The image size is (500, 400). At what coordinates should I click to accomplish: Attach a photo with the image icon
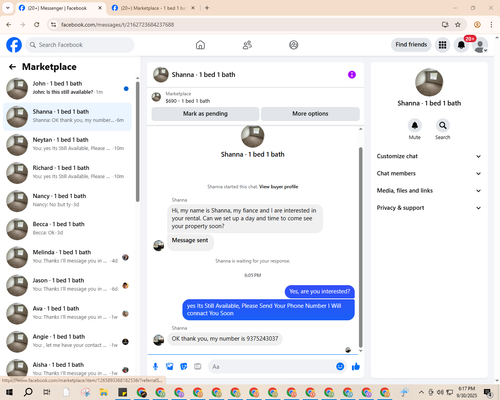[x=170, y=367]
